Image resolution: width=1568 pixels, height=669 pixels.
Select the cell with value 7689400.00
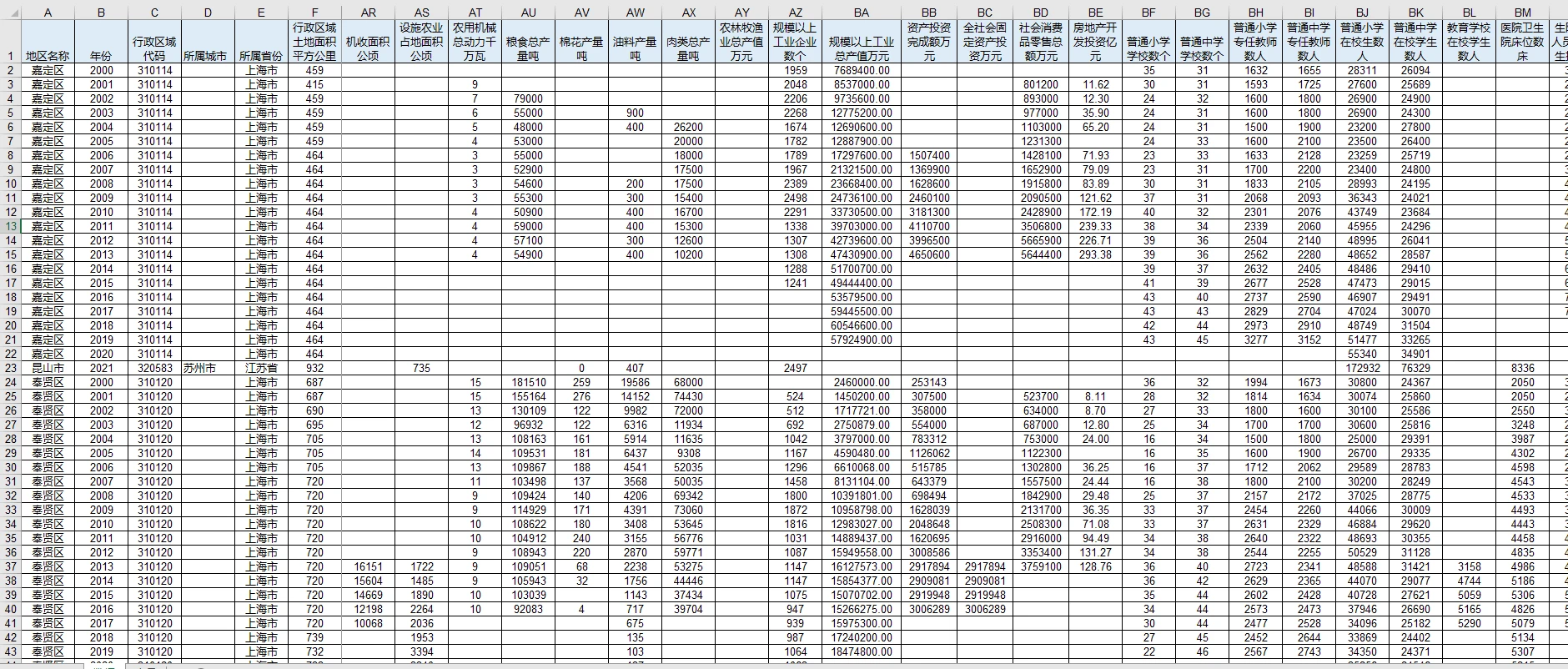[x=862, y=70]
